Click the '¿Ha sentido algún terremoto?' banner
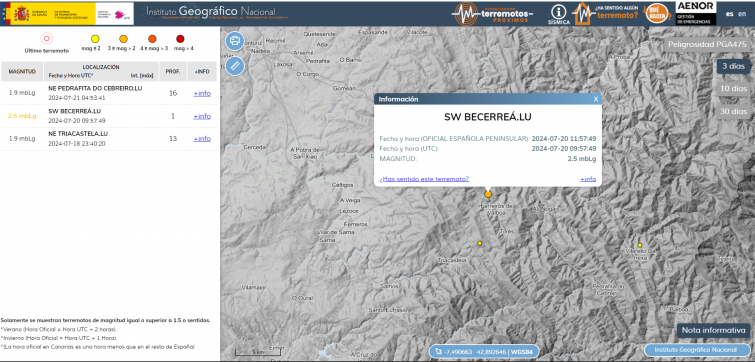 tap(606, 14)
